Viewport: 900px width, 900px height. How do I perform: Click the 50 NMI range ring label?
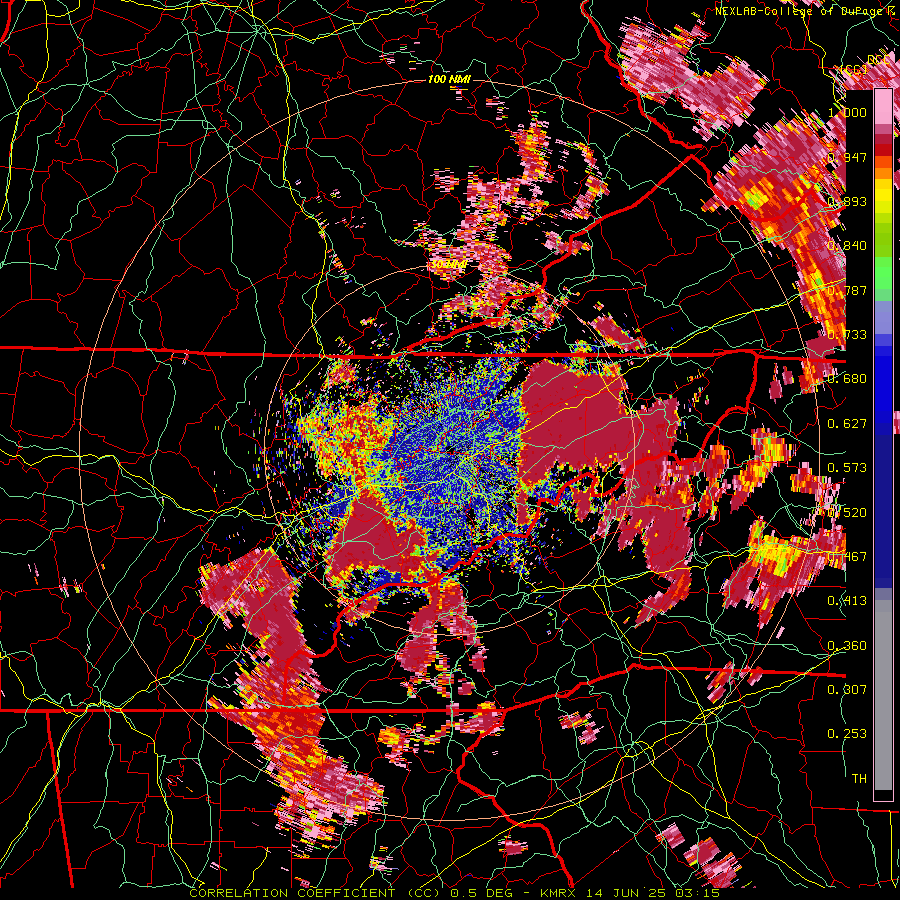pos(448,265)
